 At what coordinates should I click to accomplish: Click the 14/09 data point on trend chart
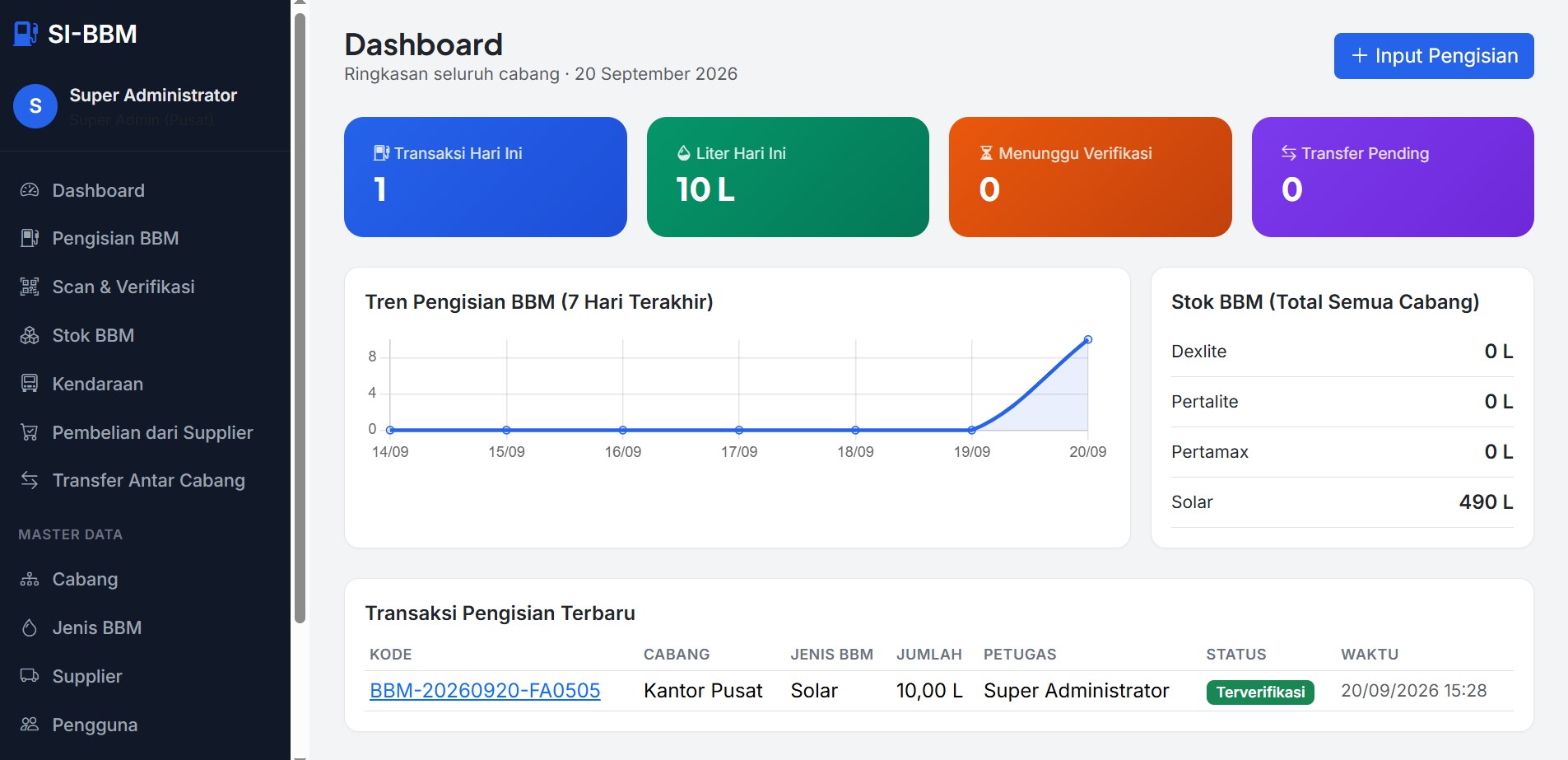[x=390, y=430]
